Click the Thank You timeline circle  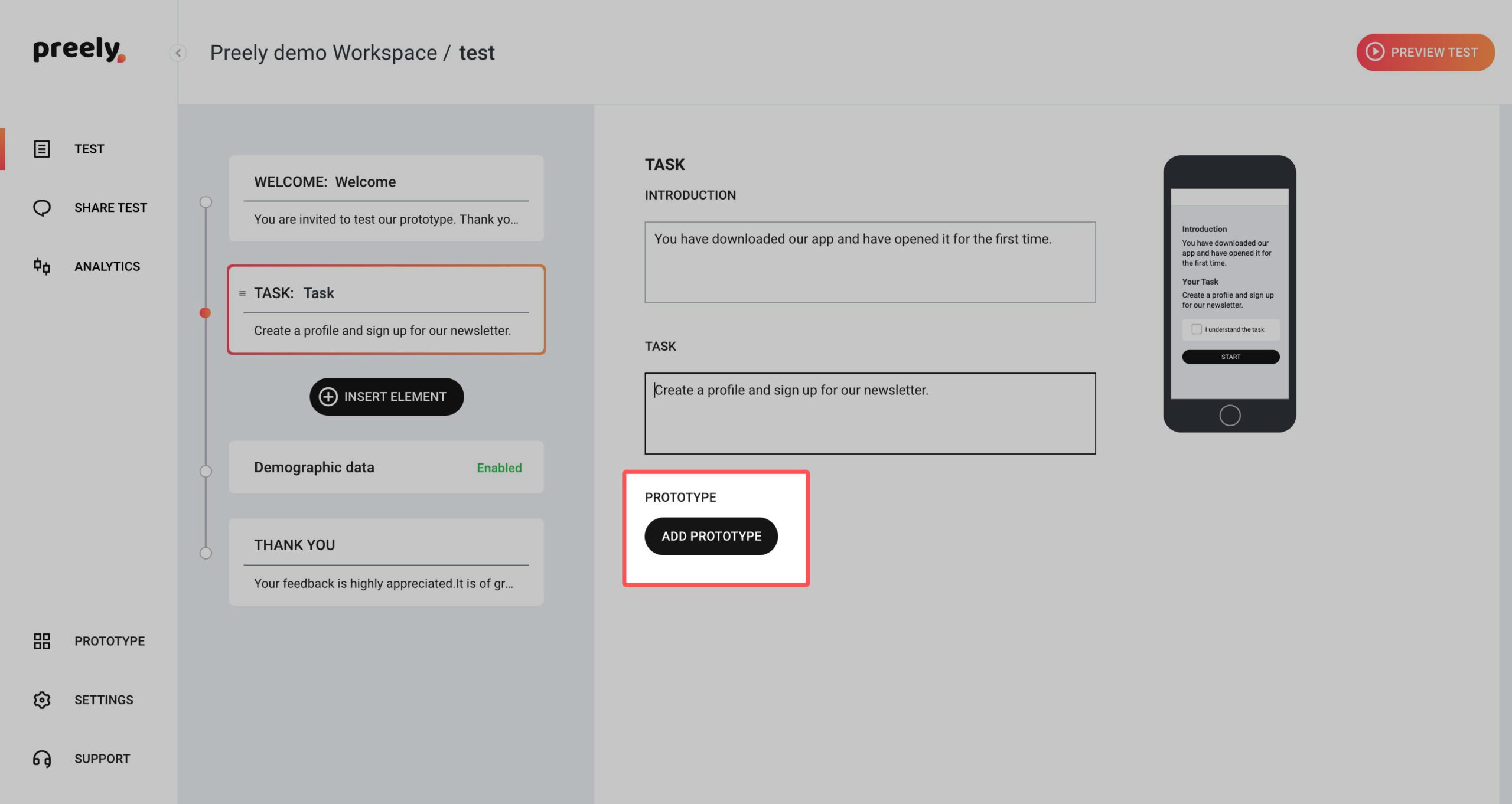206,553
